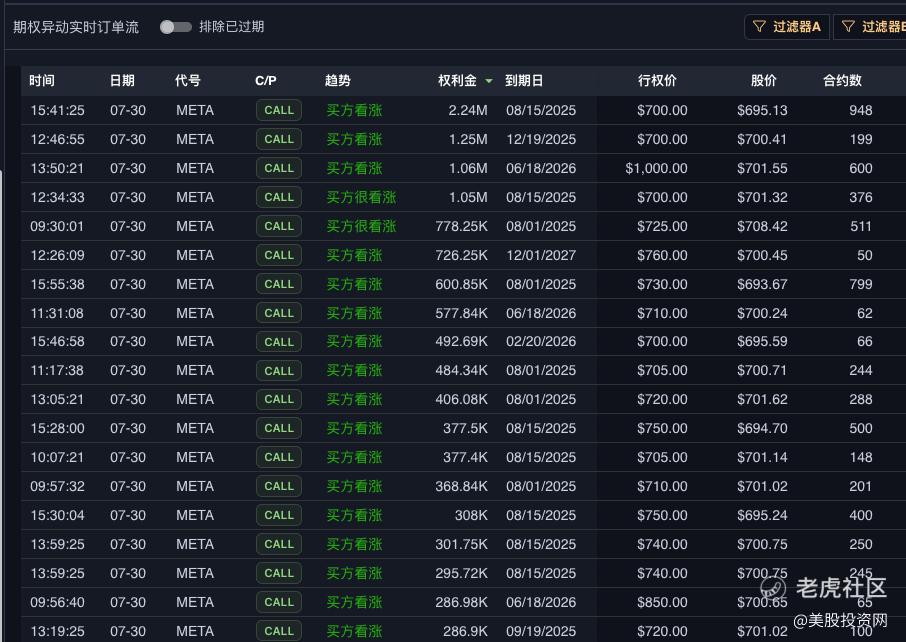
Task: Click the $850.00 strike price cell
Action: 662,602
